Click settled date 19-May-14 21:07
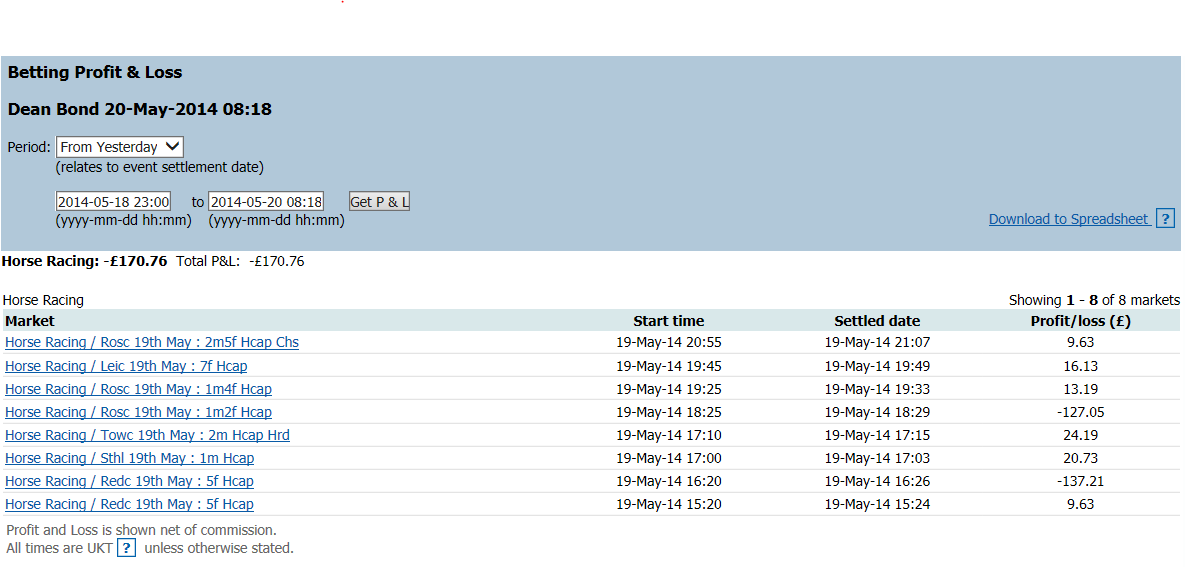The width and height of the screenshot is (1185, 567). [877, 342]
